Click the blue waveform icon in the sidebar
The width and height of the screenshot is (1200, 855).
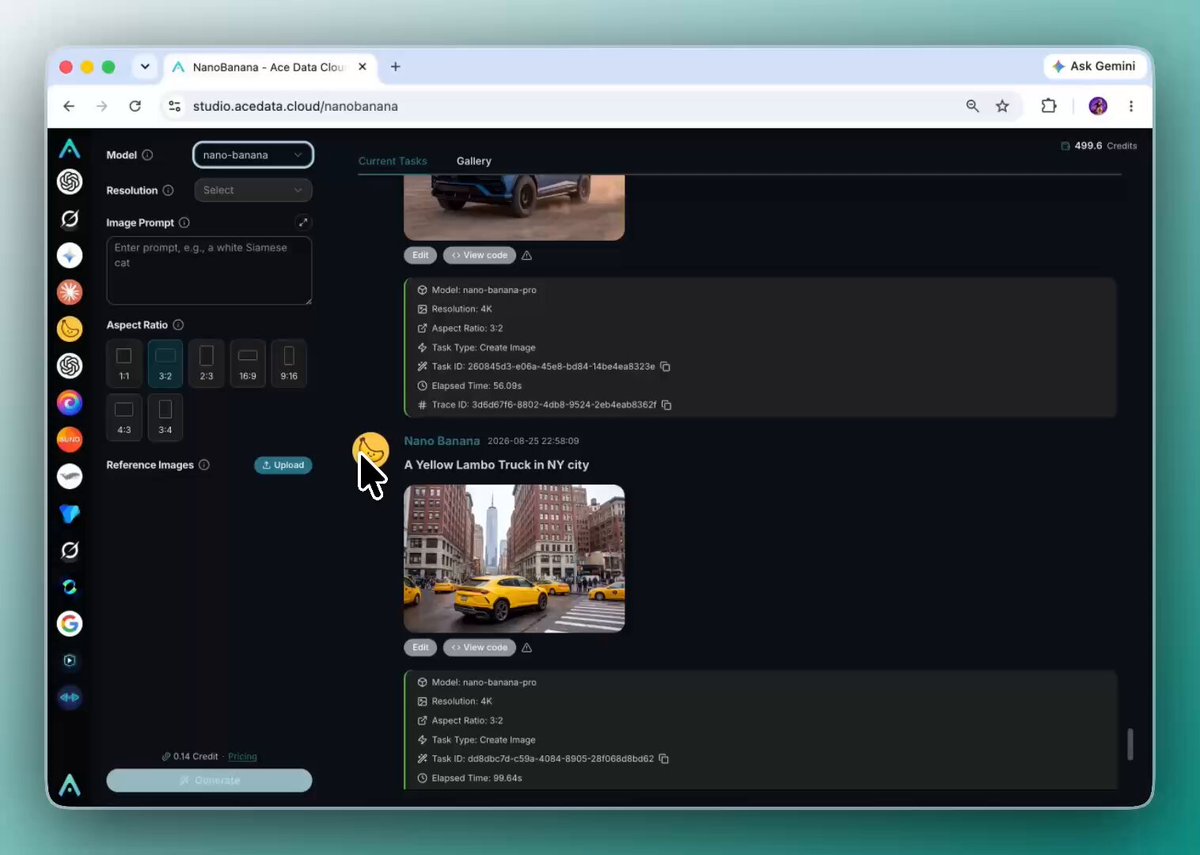click(x=69, y=698)
